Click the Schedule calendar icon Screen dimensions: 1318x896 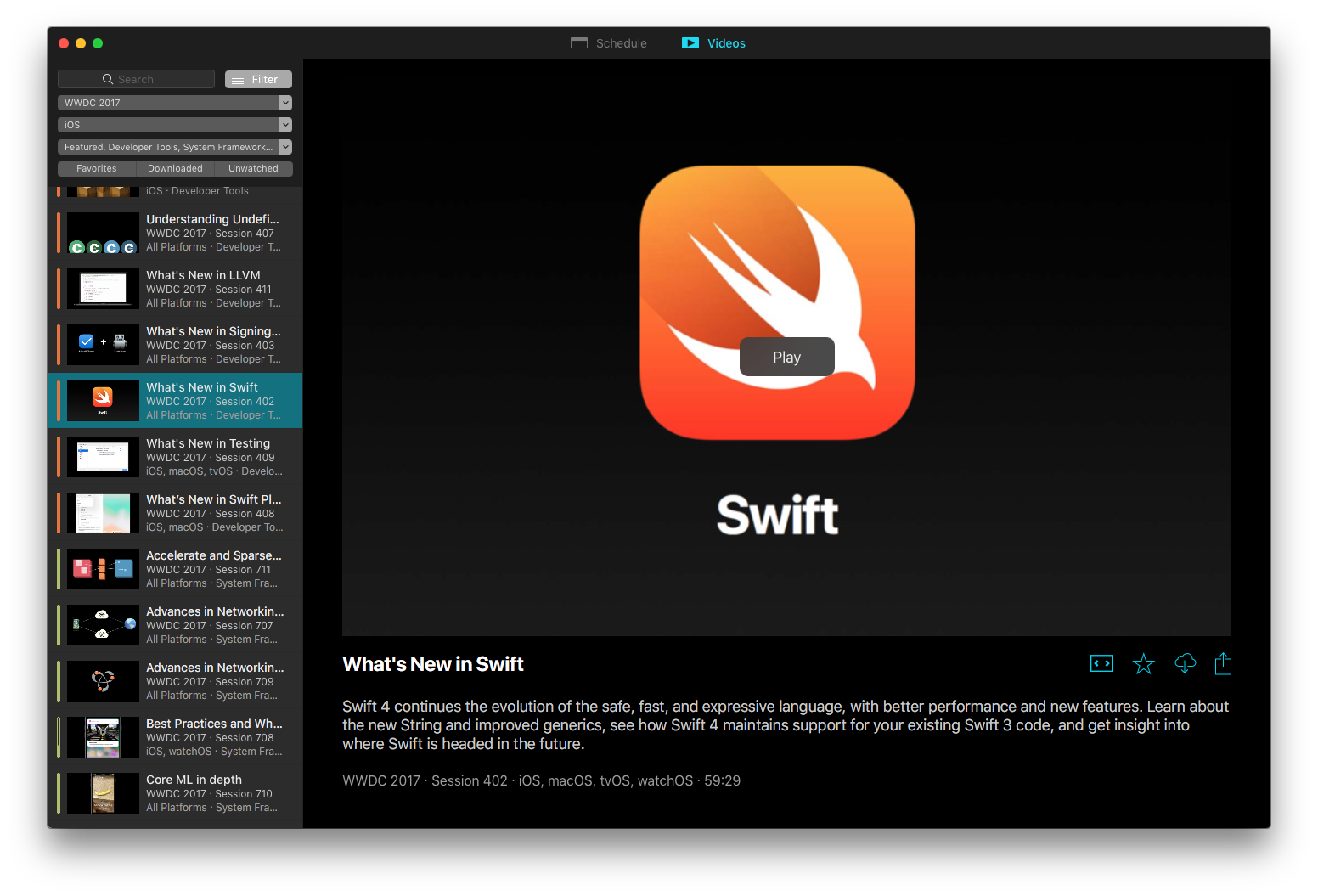[x=579, y=43]
